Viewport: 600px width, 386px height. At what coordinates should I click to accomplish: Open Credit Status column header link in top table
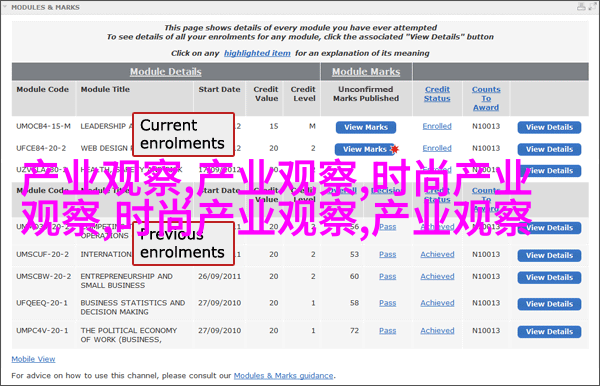pyautogui.click(x=437, y=94)
